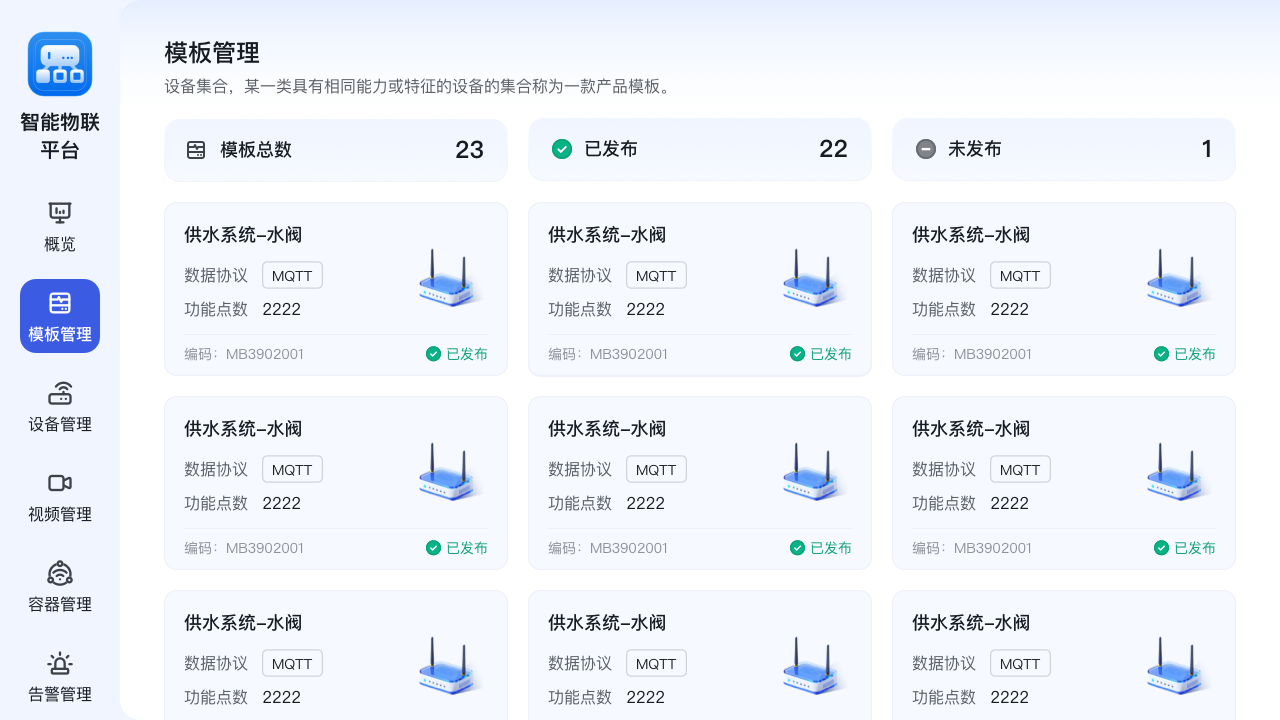Click the 已发布 badge in the second row
Image resolution: width=1280 pixels, height=720 pixels.
click(457, 547)
